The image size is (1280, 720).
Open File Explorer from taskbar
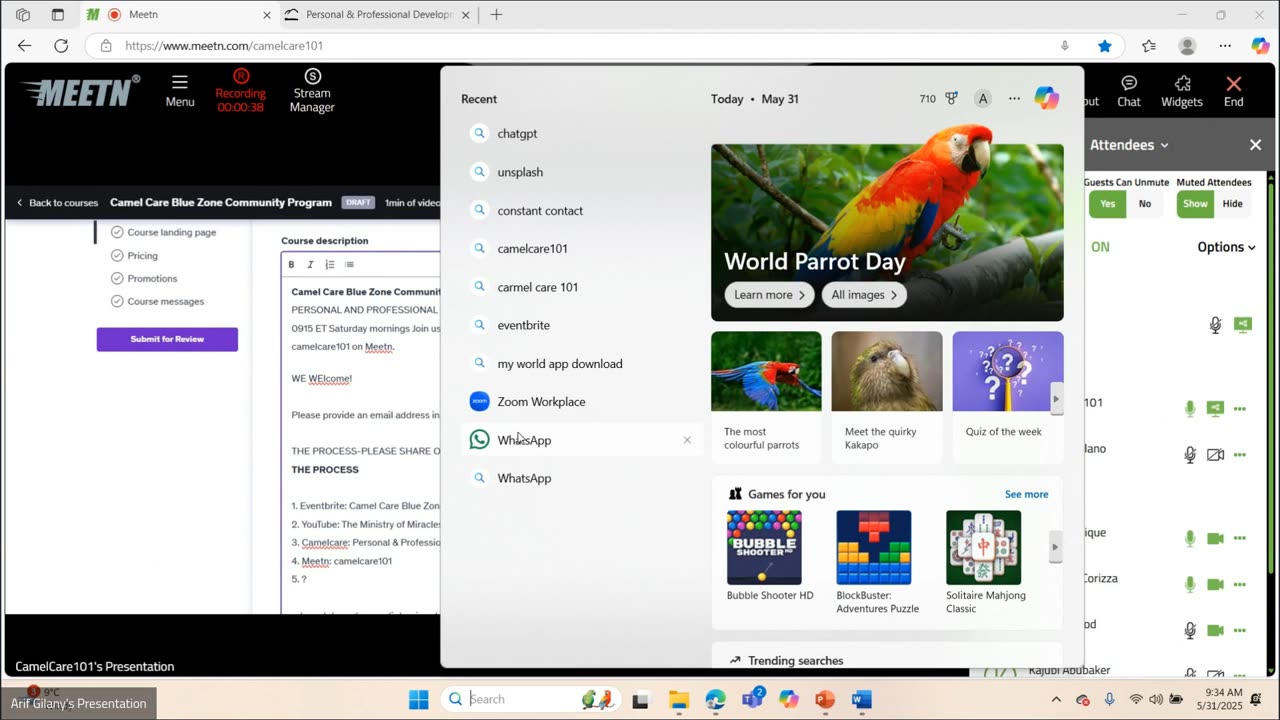click(x=678, y=699)
